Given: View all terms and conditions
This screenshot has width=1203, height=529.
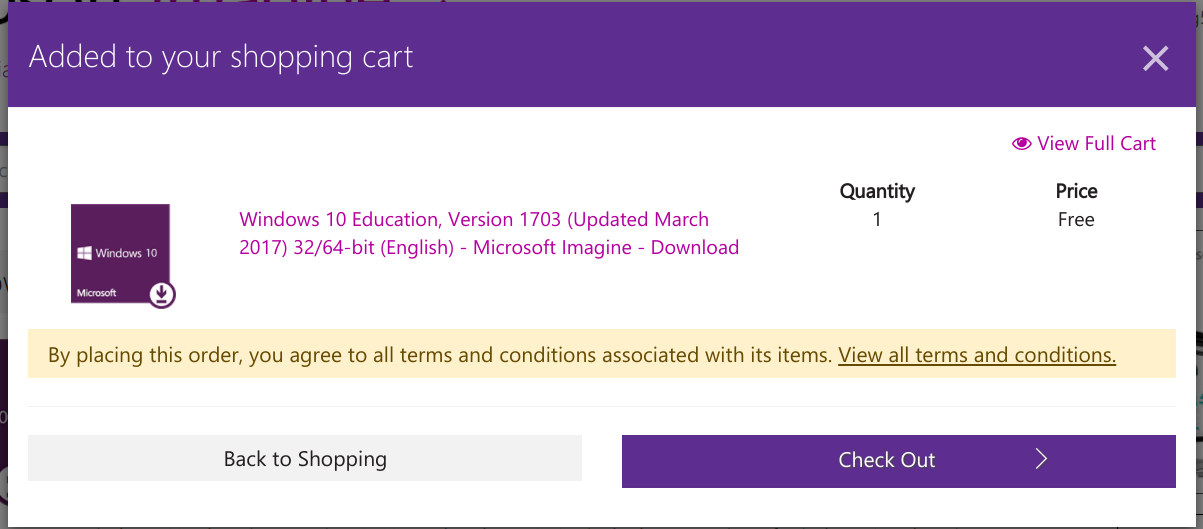Looking at the screenshot, I should 976,355.
